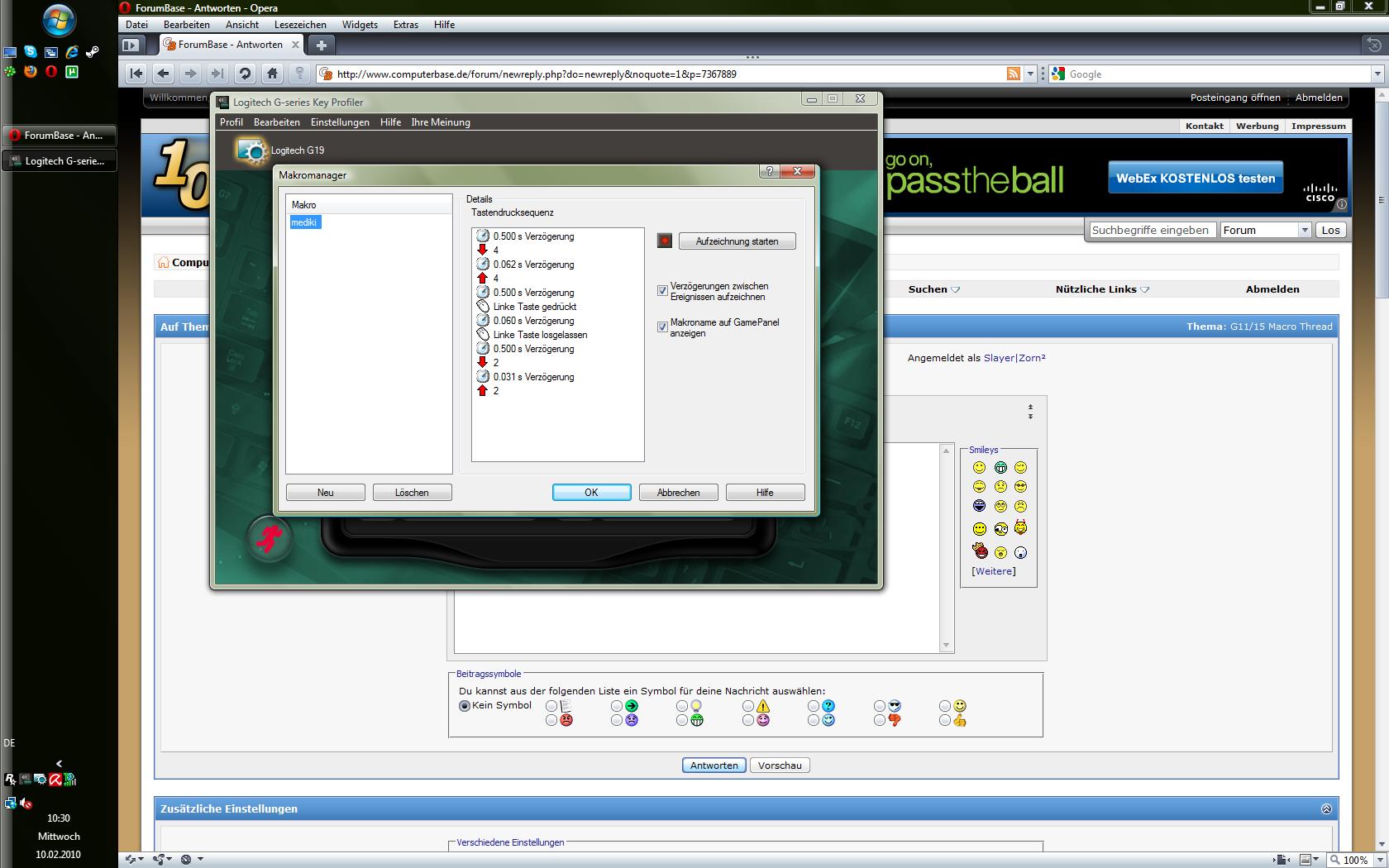The image size is (1389, 868).
Task: Expand Nützliche Links forum menu
Action: pos(1102,289)
